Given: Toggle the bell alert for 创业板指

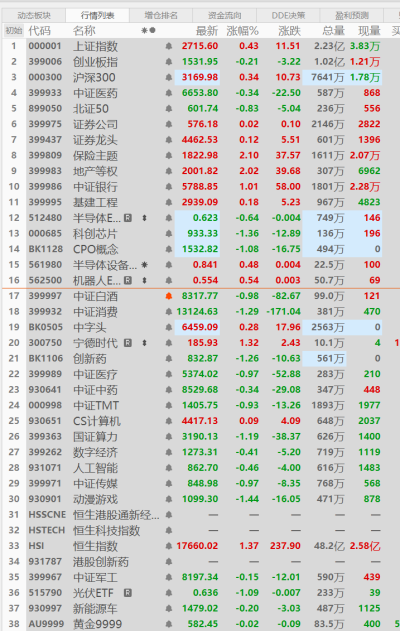Looking at the screenshot, I should (169, 62).
